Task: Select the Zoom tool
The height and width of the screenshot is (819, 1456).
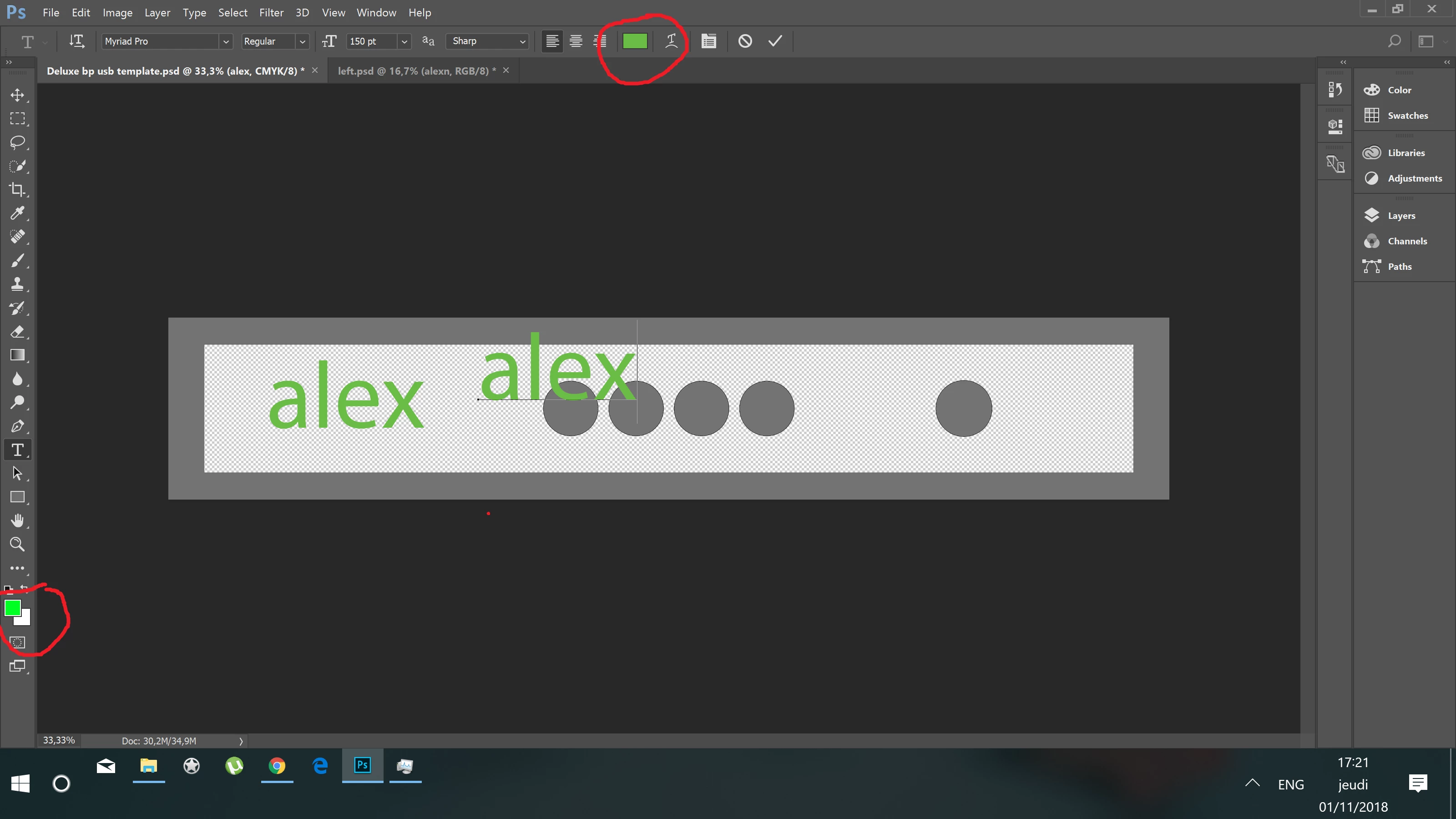Action: point(17,544)
